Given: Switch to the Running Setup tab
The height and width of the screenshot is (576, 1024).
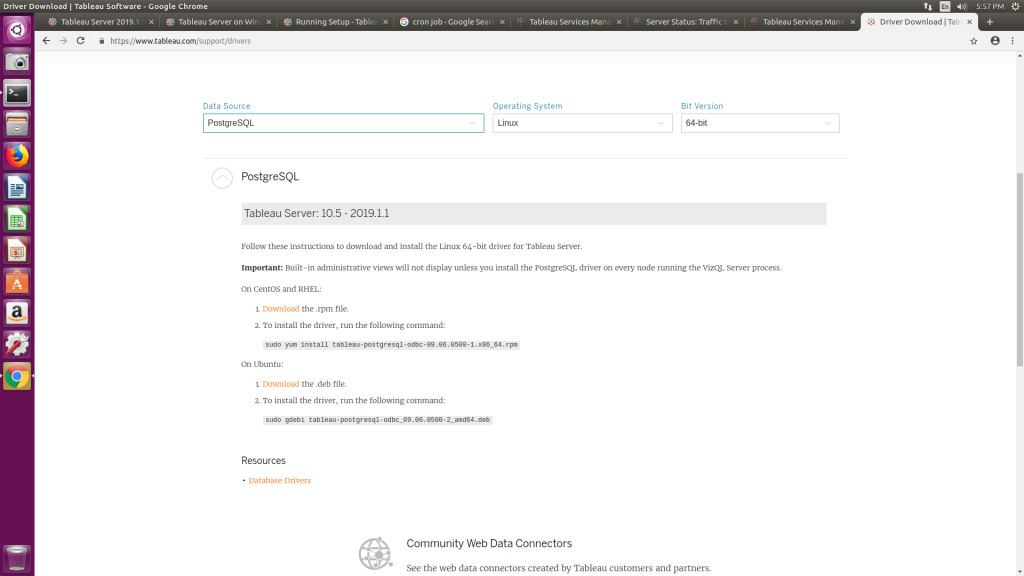Looking at the screenshot, I should (x=331, y=21).
